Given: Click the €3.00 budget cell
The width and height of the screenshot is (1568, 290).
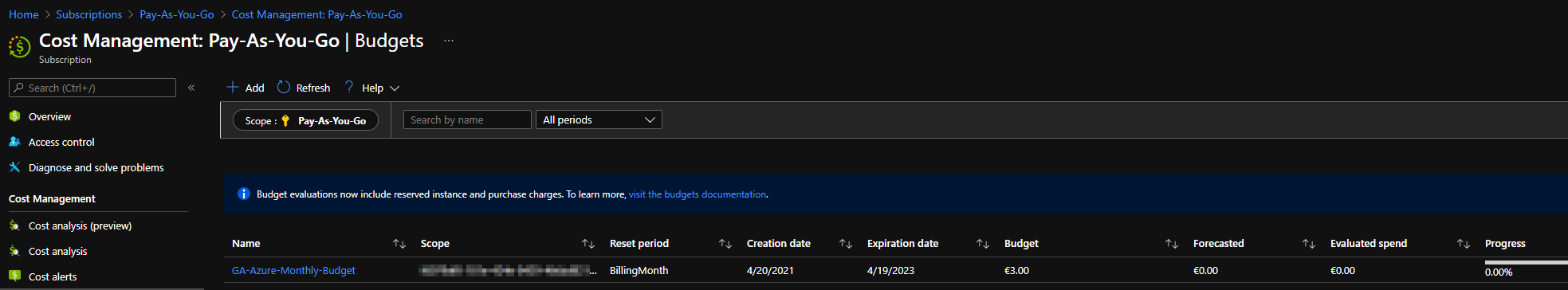Looking at the screenshot, I should click(x=1016, y=270).
